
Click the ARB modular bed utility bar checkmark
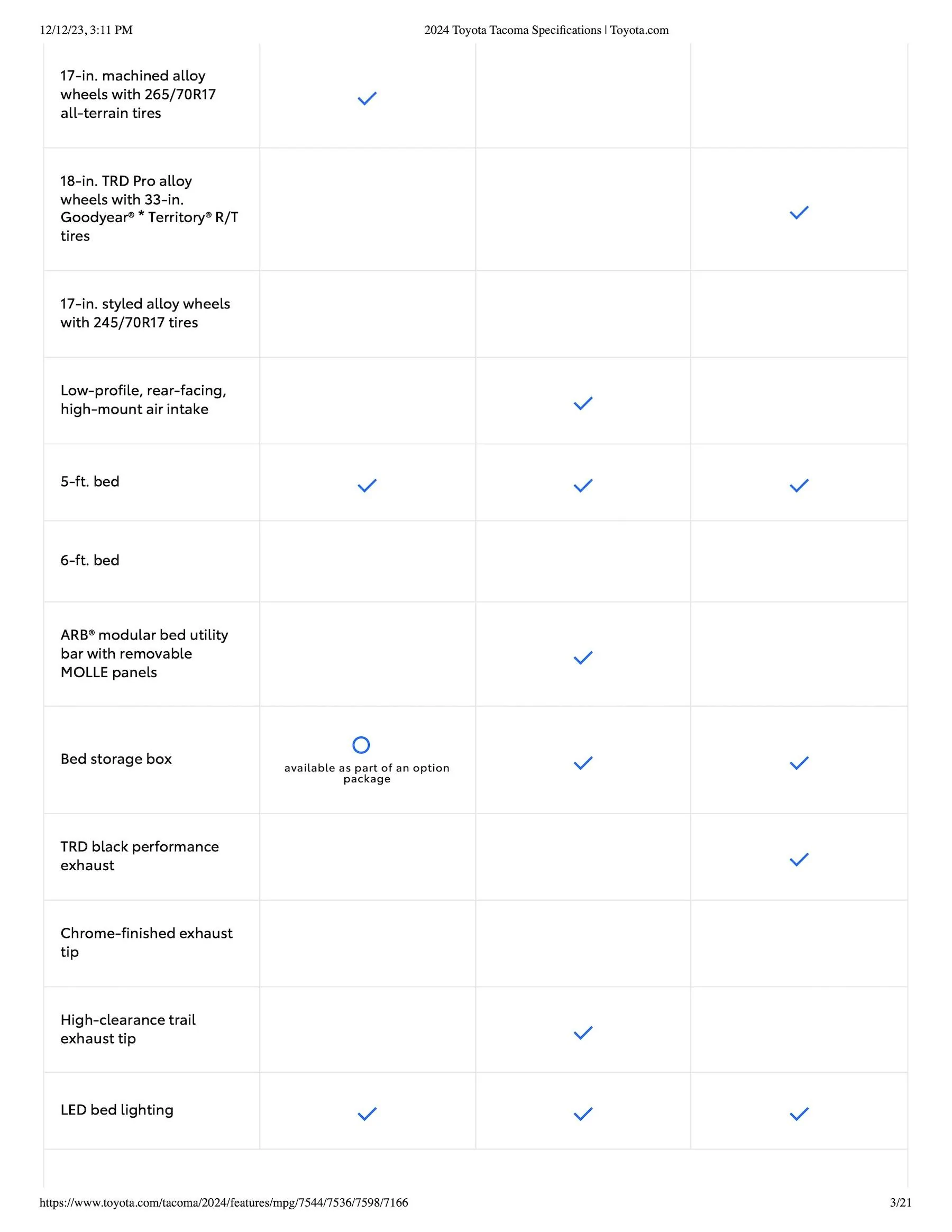pos(583,658)
